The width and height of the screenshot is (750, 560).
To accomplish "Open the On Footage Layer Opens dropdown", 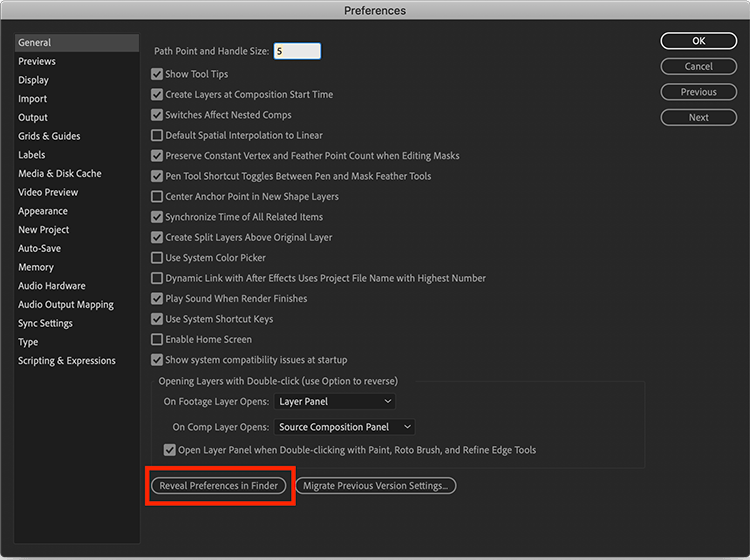I will [335, 402].
